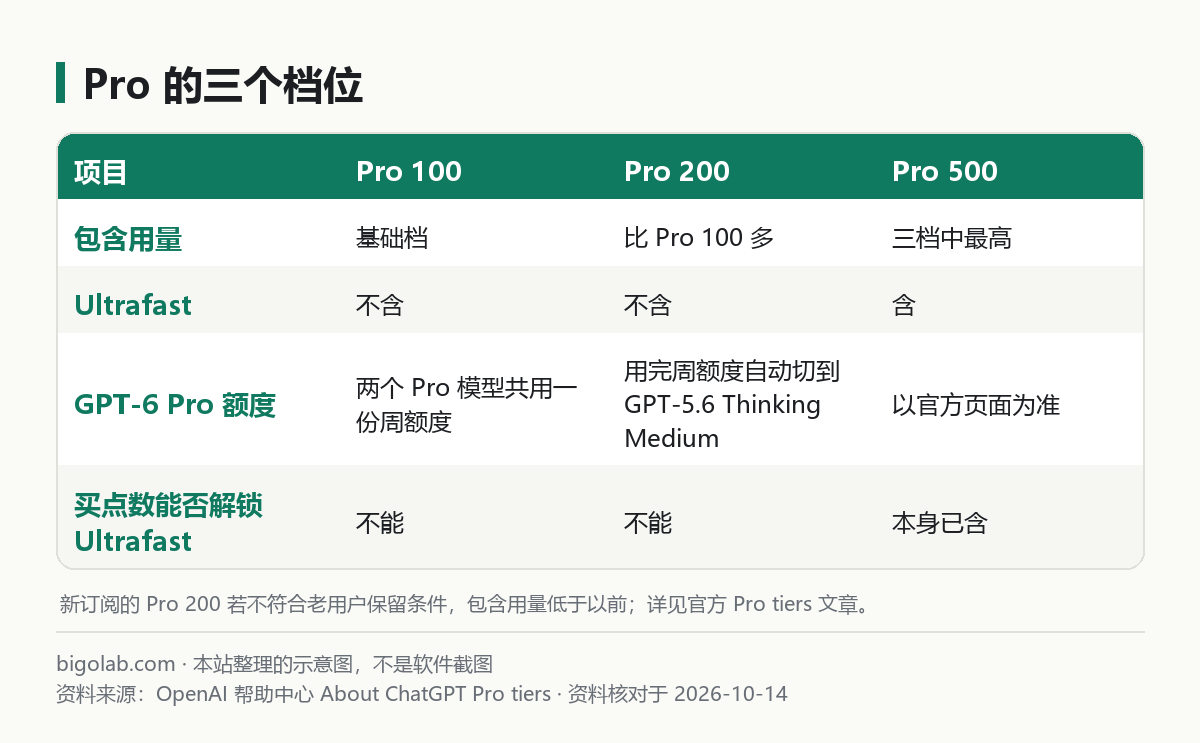The height and width of the screenshot is (743, 1200).
Task: Click the "三档中最高" cell
Action: coord(952,238)
